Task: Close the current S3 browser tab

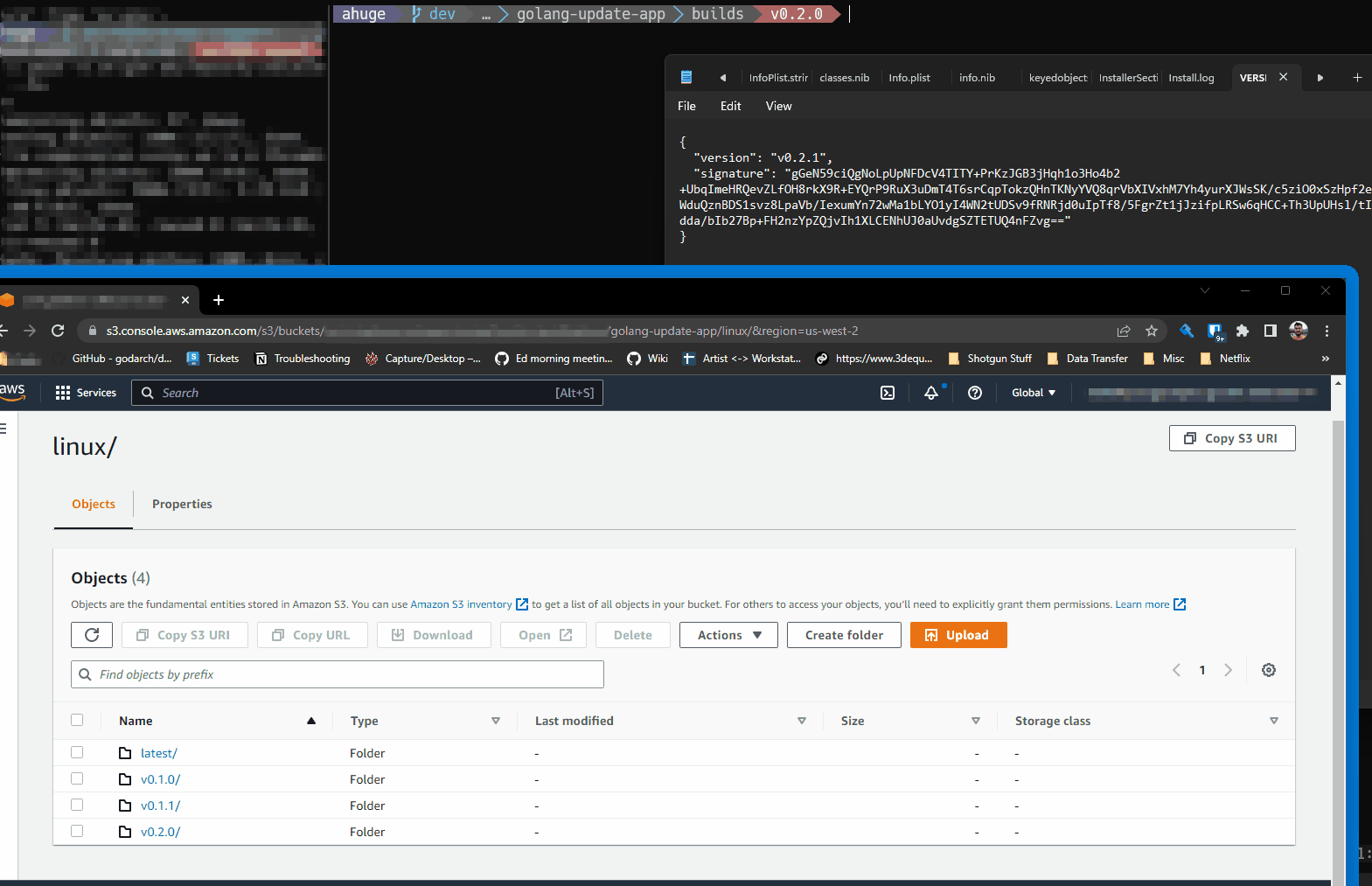Action: click(x=185, y=300)
